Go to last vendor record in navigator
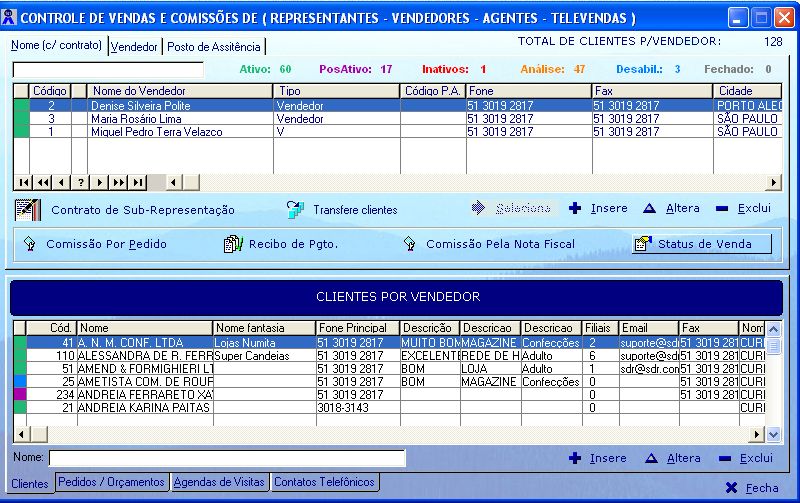 138,182
